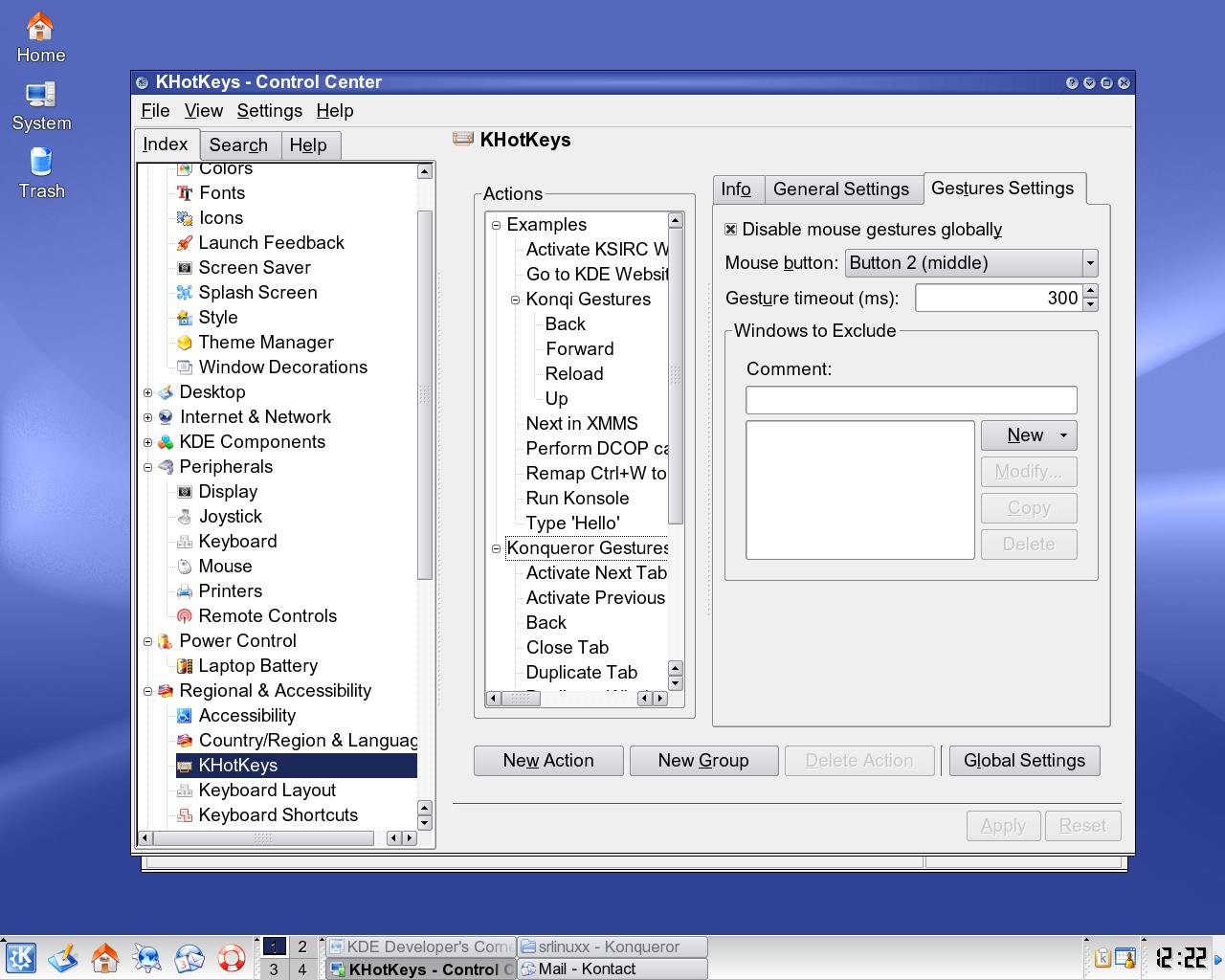
Task: Click the Printers icon
Action: [x=185, y=591]
